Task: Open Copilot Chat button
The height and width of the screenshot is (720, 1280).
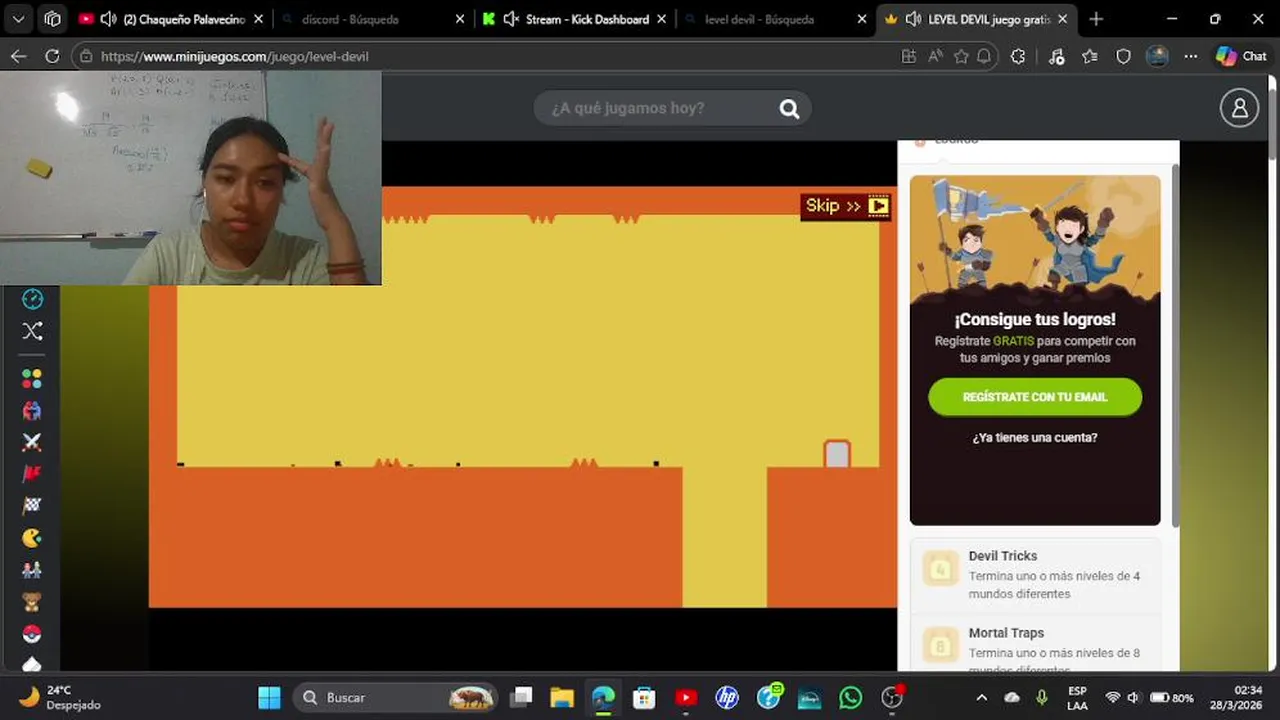Action: (1241, 57)
